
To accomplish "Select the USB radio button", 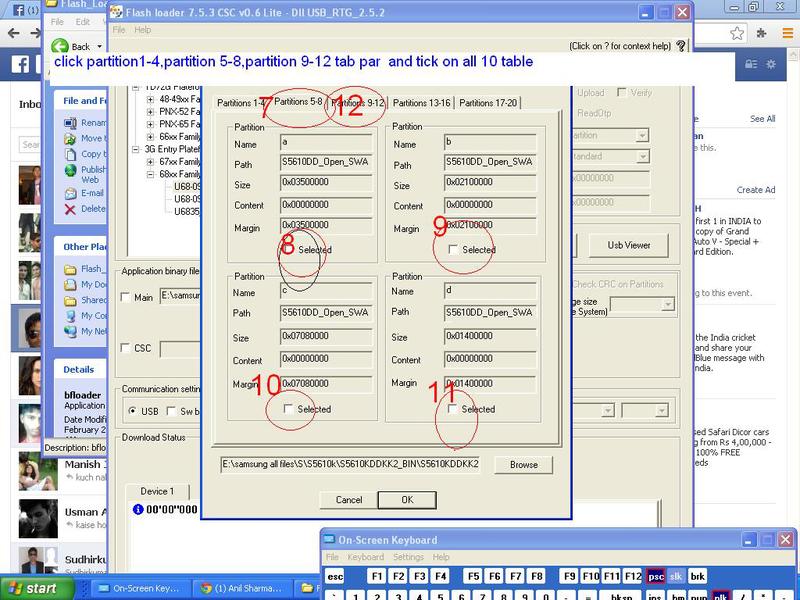I will coord(133,411).
